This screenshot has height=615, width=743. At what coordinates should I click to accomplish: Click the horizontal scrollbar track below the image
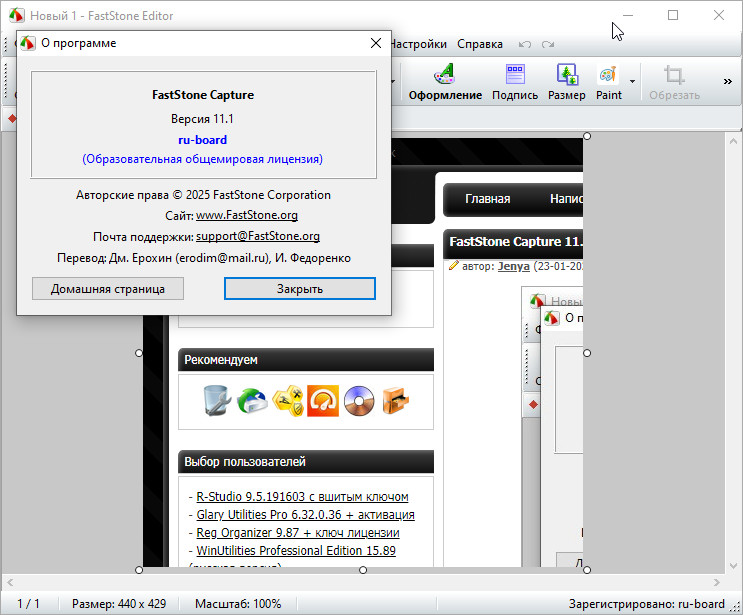click(360, 582)
